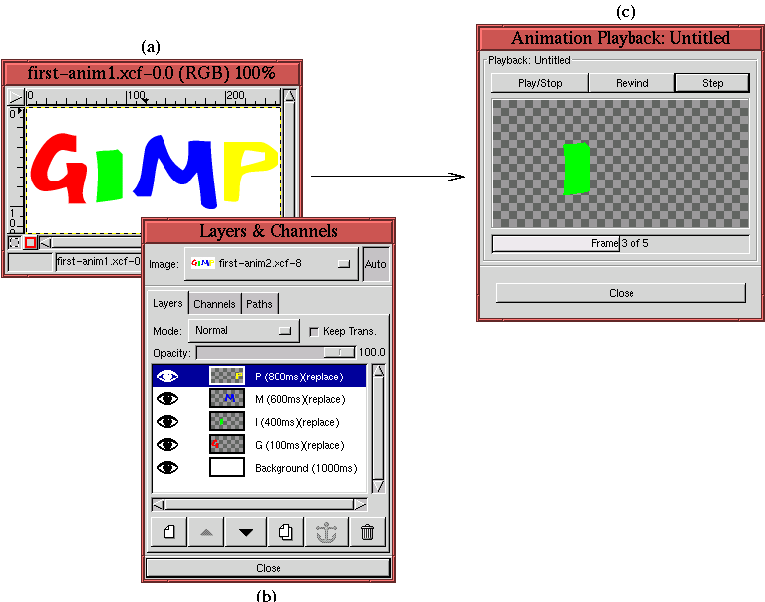
Task: Switch to the Paths tab
Action: point(259,304)
